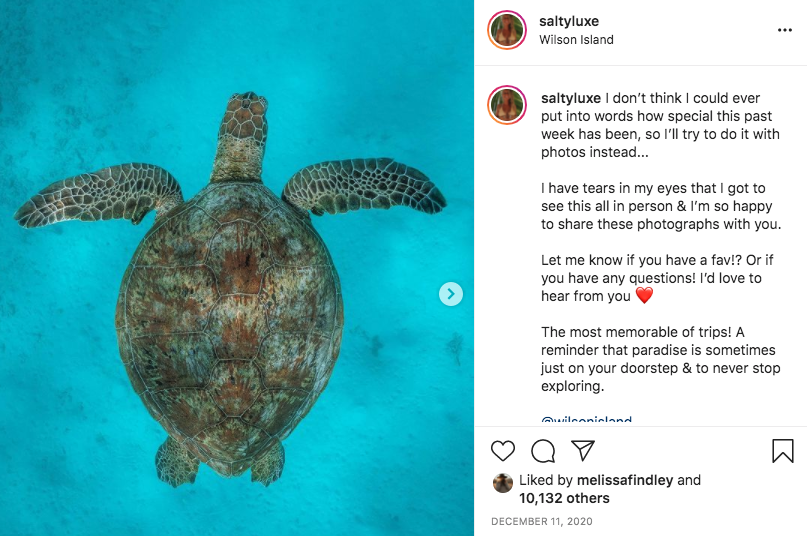Image resolution: width=807 pixels, height=536 pixels.
Task: Share the post using the paper plane icon
Action: [583, 451]
